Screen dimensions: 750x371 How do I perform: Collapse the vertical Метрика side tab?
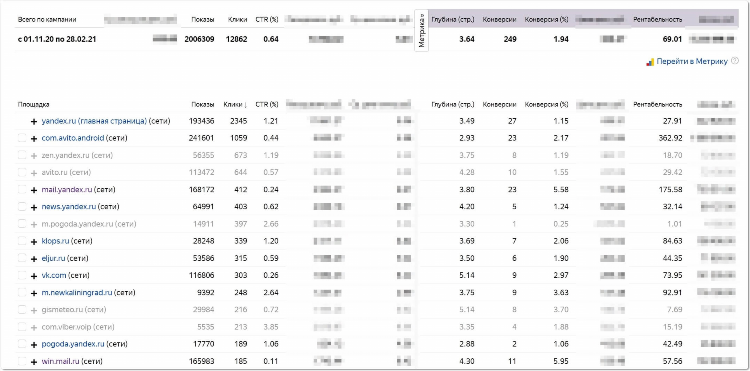coord(421,31)
